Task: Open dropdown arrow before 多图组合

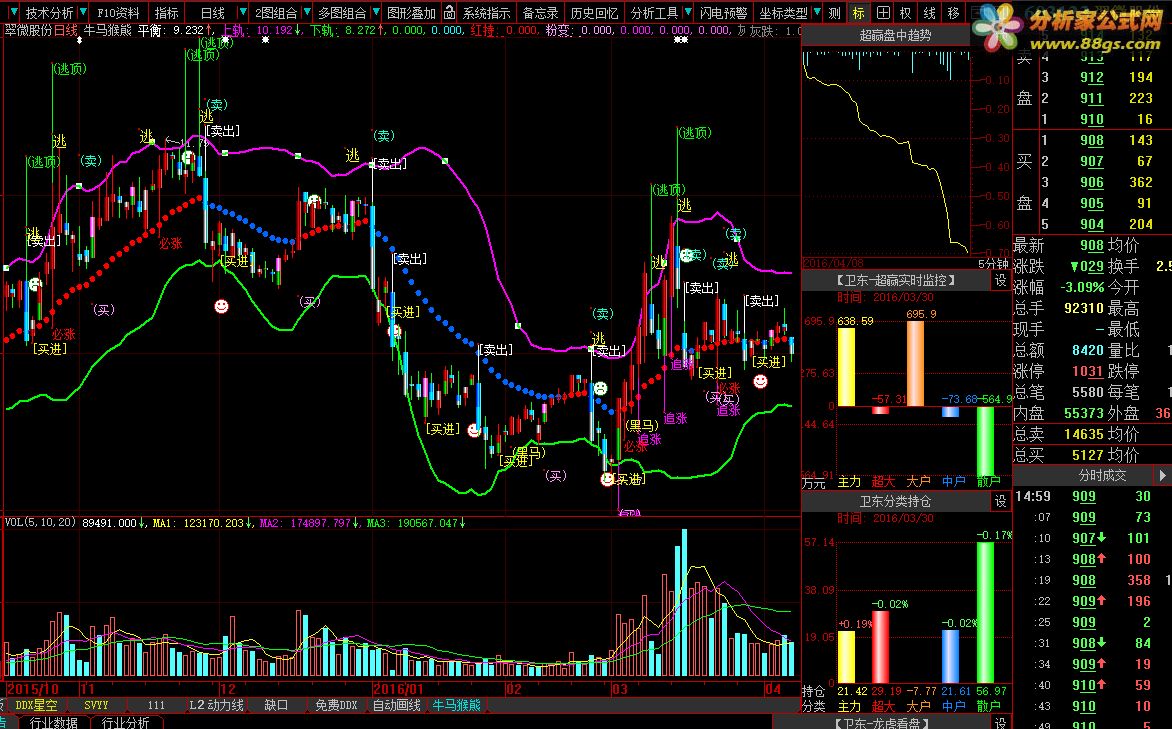Action: click(x=306, y=13)
